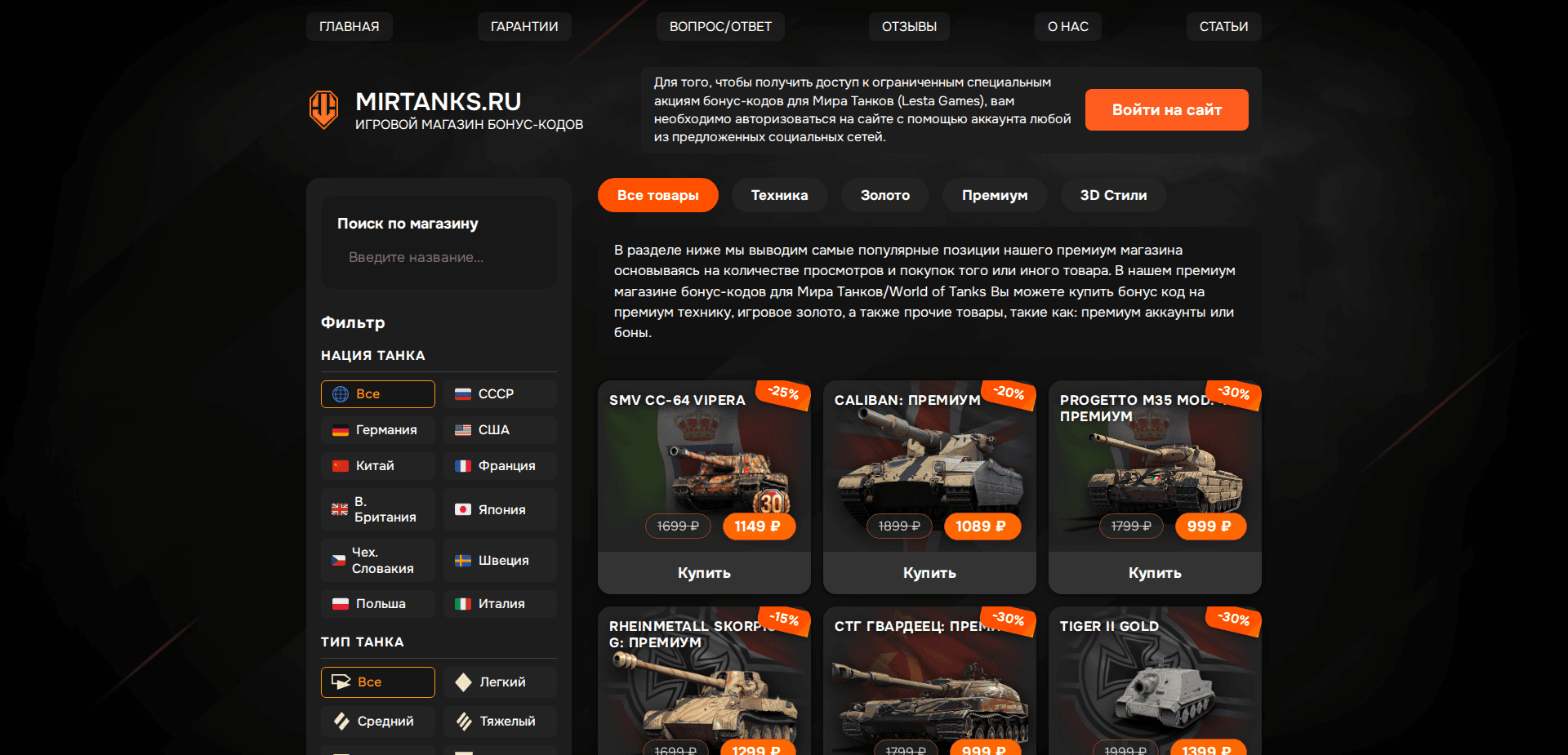The width and height of the screenshot is (1568, 755).
Task: Switch to the 3D Стили tab
Action: tap(1114, 195)
